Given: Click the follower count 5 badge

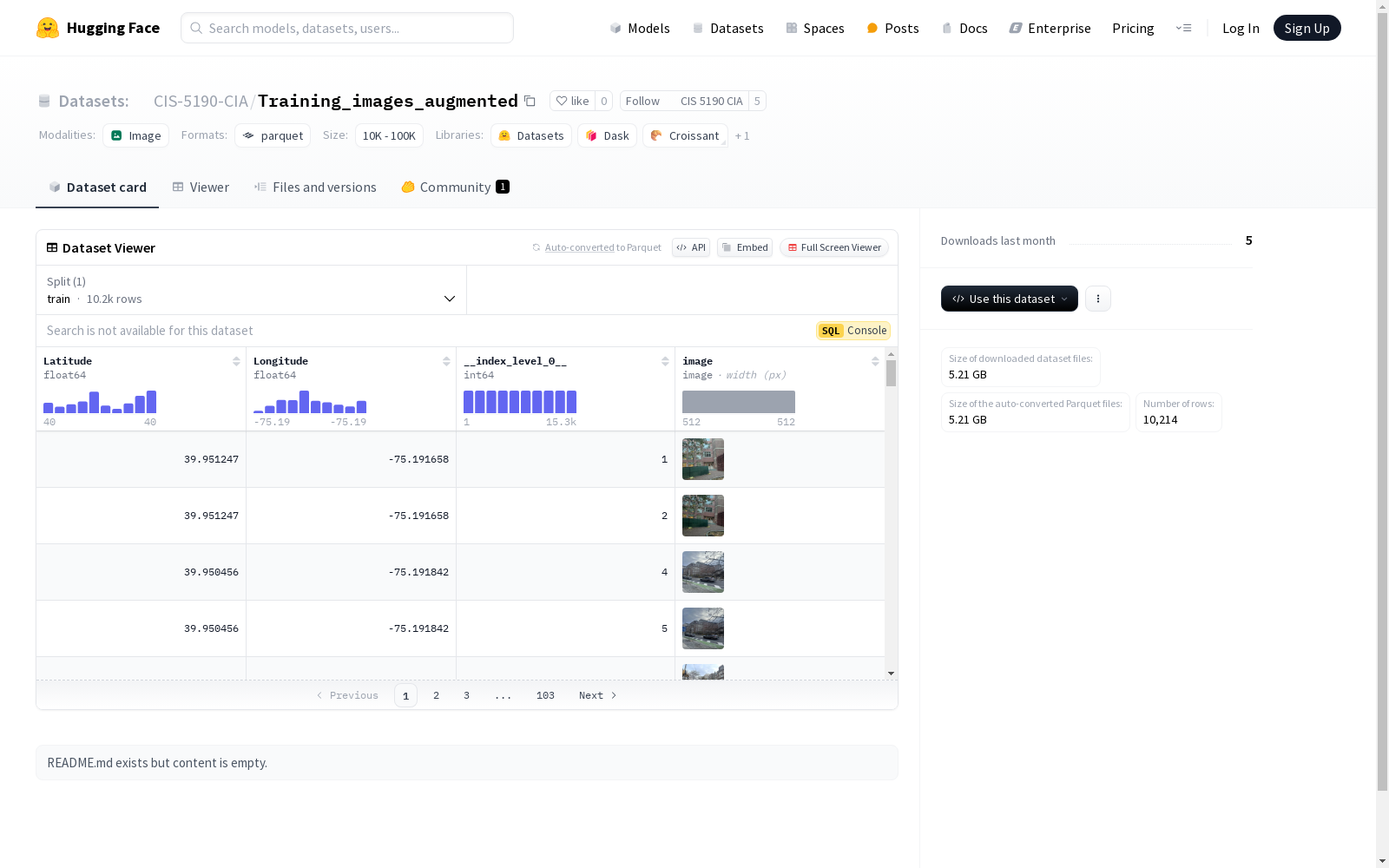Looking at the screenshot, I should [757, 101].
